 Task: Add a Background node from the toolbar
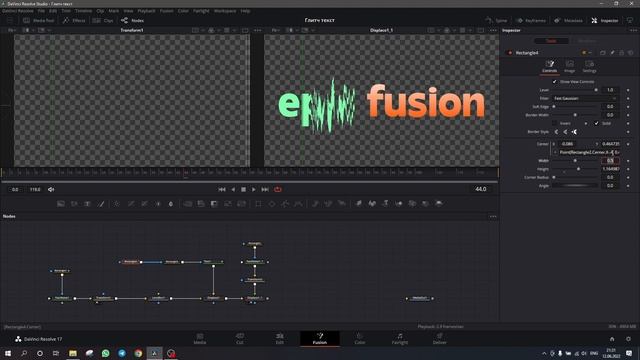[x=61, y=203]
